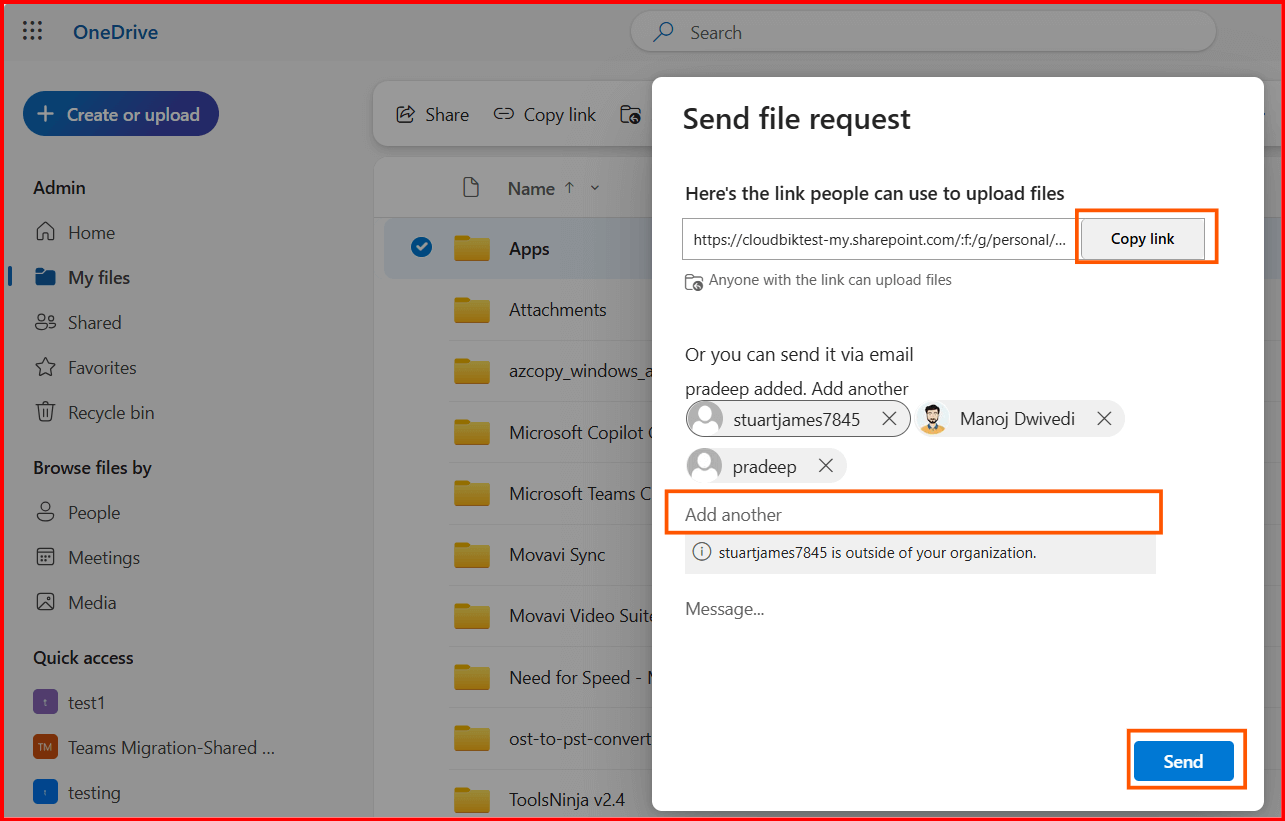The width and height of the screenshot is (1285, 821).
Task: Click the Teams Migration TM tile icon
Action: (45, 747)
